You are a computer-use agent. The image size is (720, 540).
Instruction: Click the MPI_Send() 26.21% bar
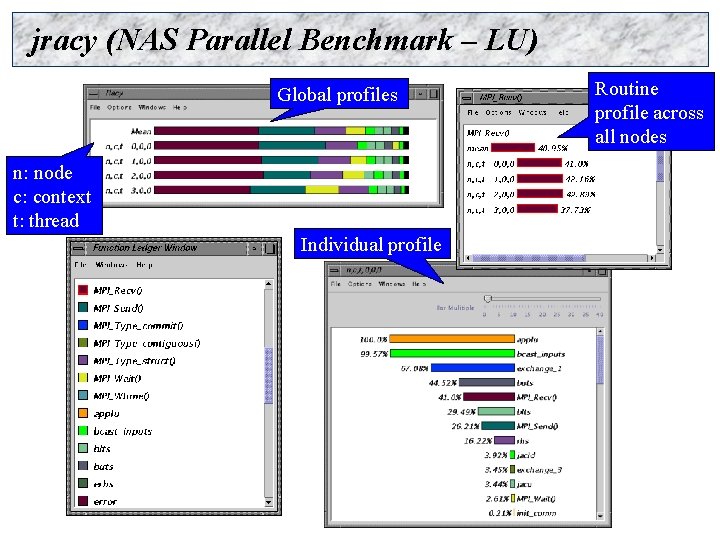click(x=498, y=426)
